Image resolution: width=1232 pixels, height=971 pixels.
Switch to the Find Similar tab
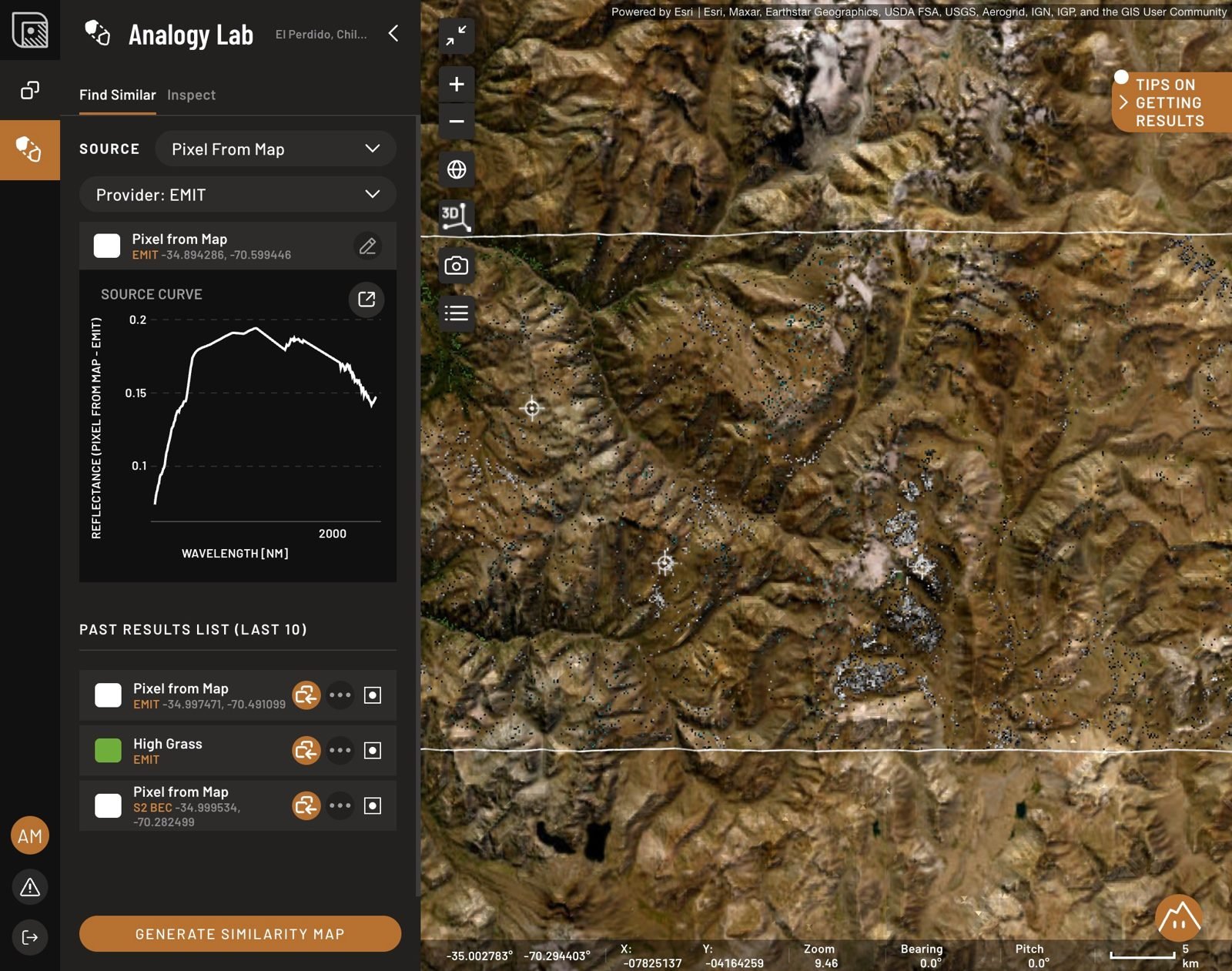(x=118, y=95)
